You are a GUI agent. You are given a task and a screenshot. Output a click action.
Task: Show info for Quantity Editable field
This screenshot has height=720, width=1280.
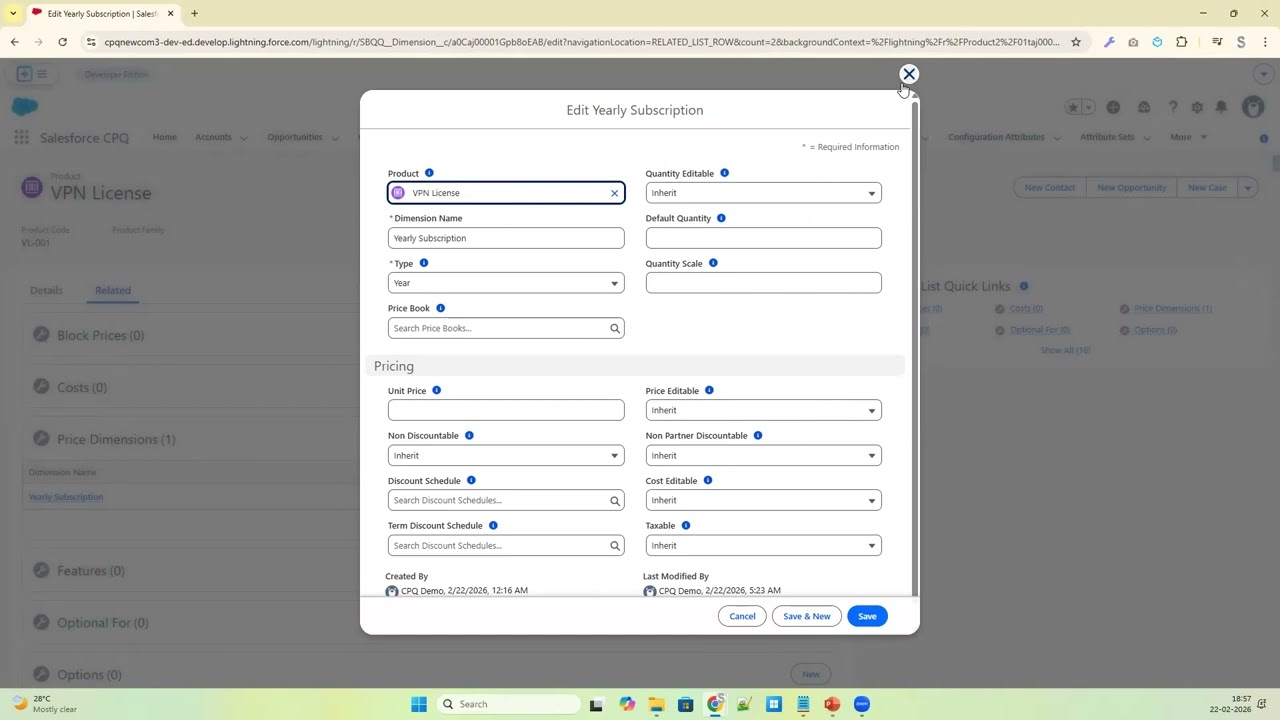(724, 173)
